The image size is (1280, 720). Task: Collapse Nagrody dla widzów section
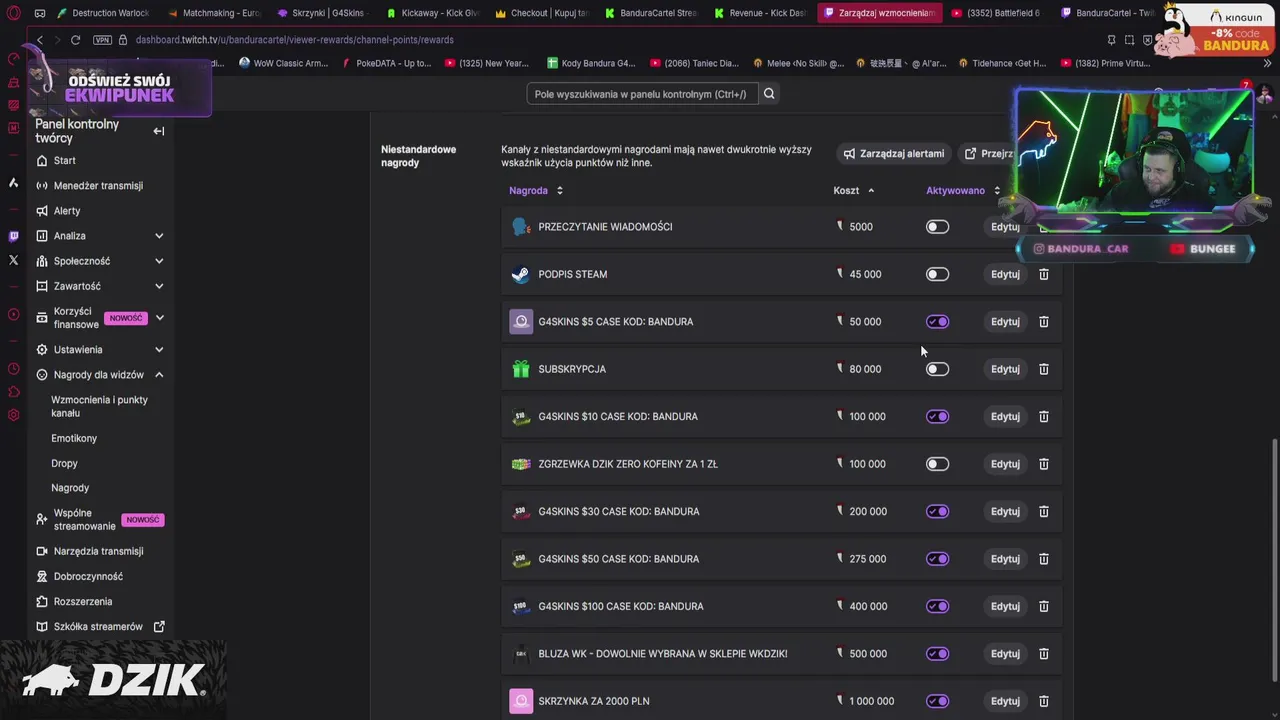click(159, 375)
